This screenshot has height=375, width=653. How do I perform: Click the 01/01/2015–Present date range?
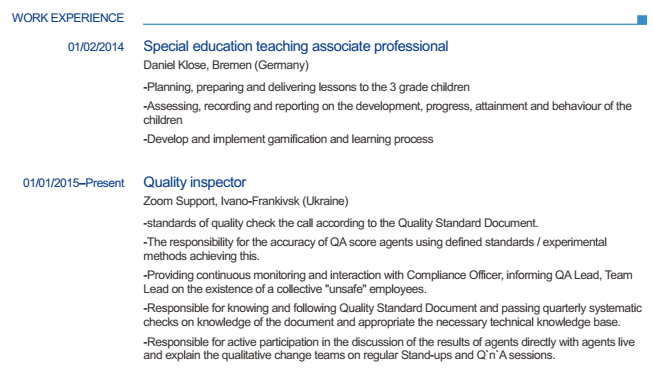pyautogui.click(x=73, y=183)
